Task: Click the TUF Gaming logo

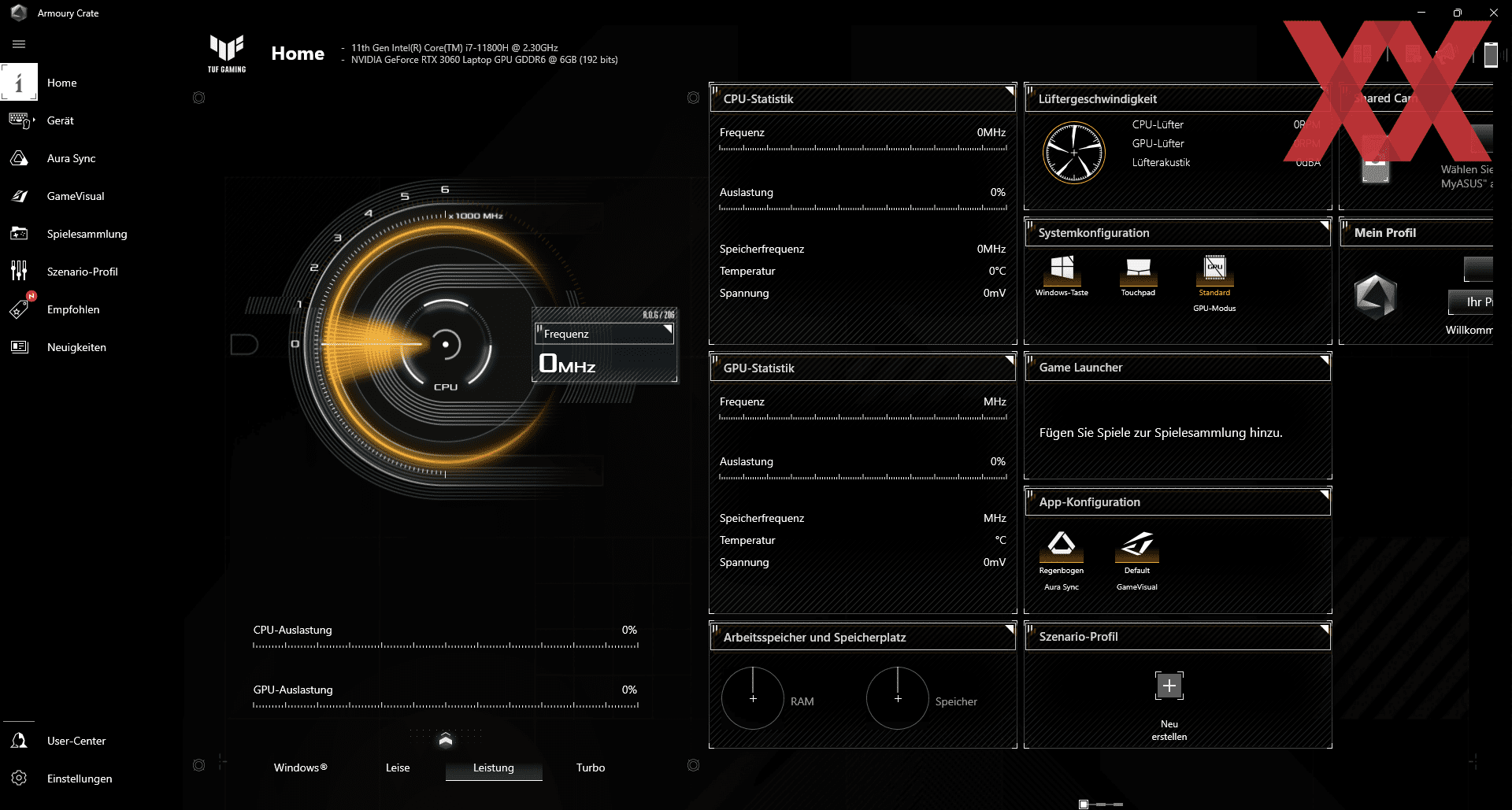Action: [227, 53]
